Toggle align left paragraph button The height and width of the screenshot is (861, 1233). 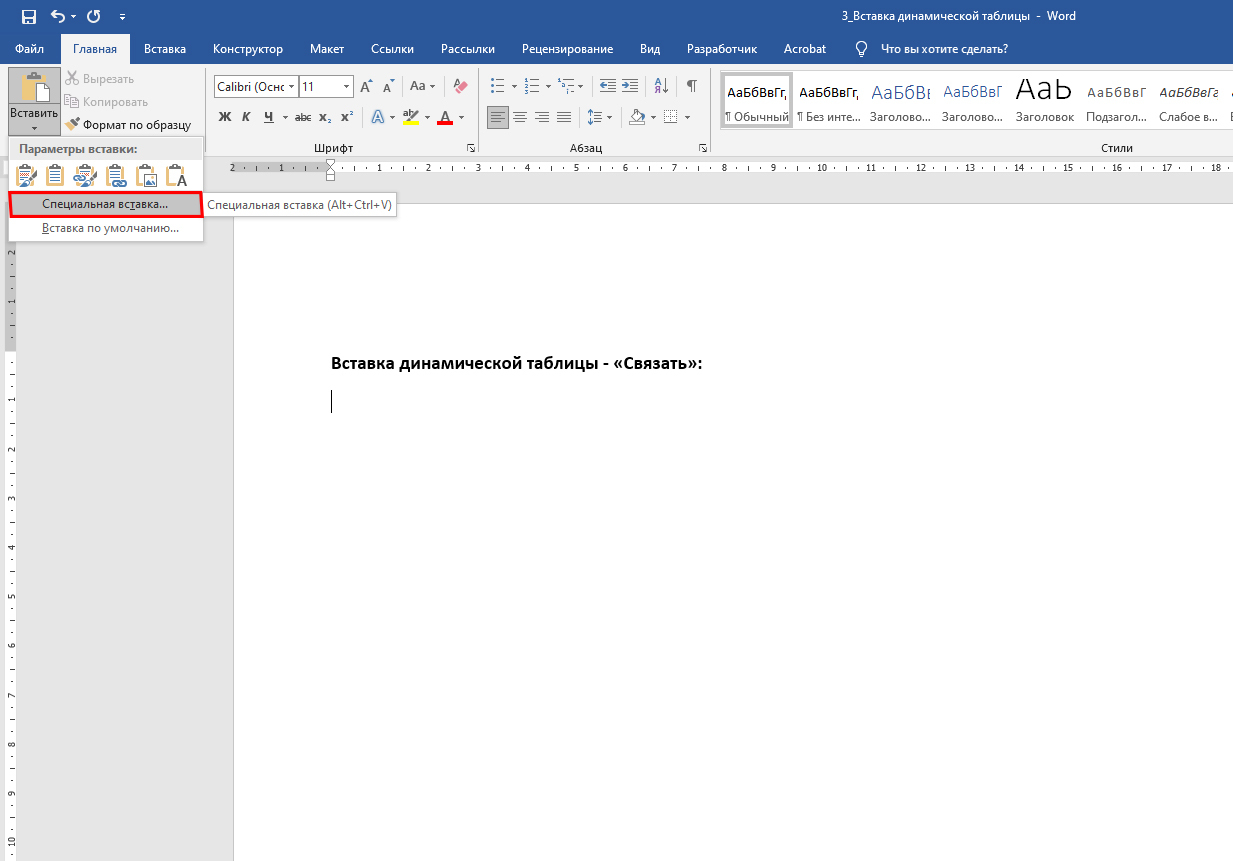pyautogui.click(x=498, y=117)
